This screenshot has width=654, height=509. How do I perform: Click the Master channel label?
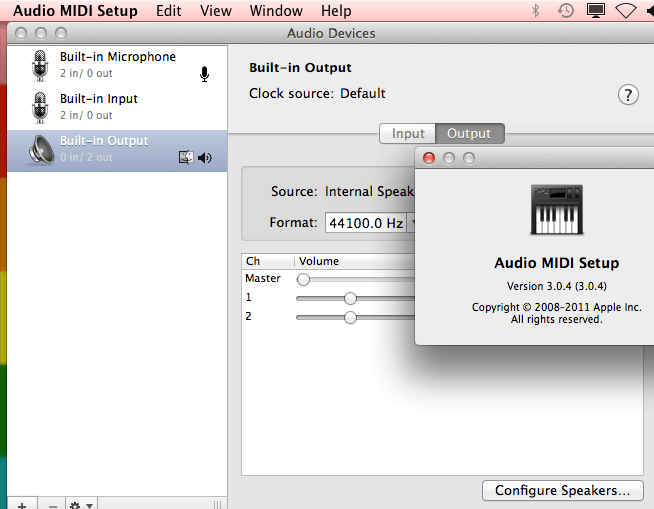pos(263,278)
